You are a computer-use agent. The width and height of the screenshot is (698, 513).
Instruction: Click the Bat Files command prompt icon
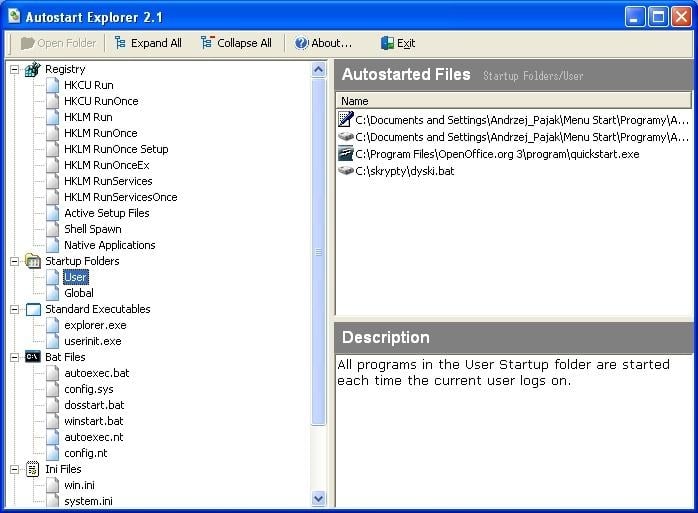click(33, 357)
